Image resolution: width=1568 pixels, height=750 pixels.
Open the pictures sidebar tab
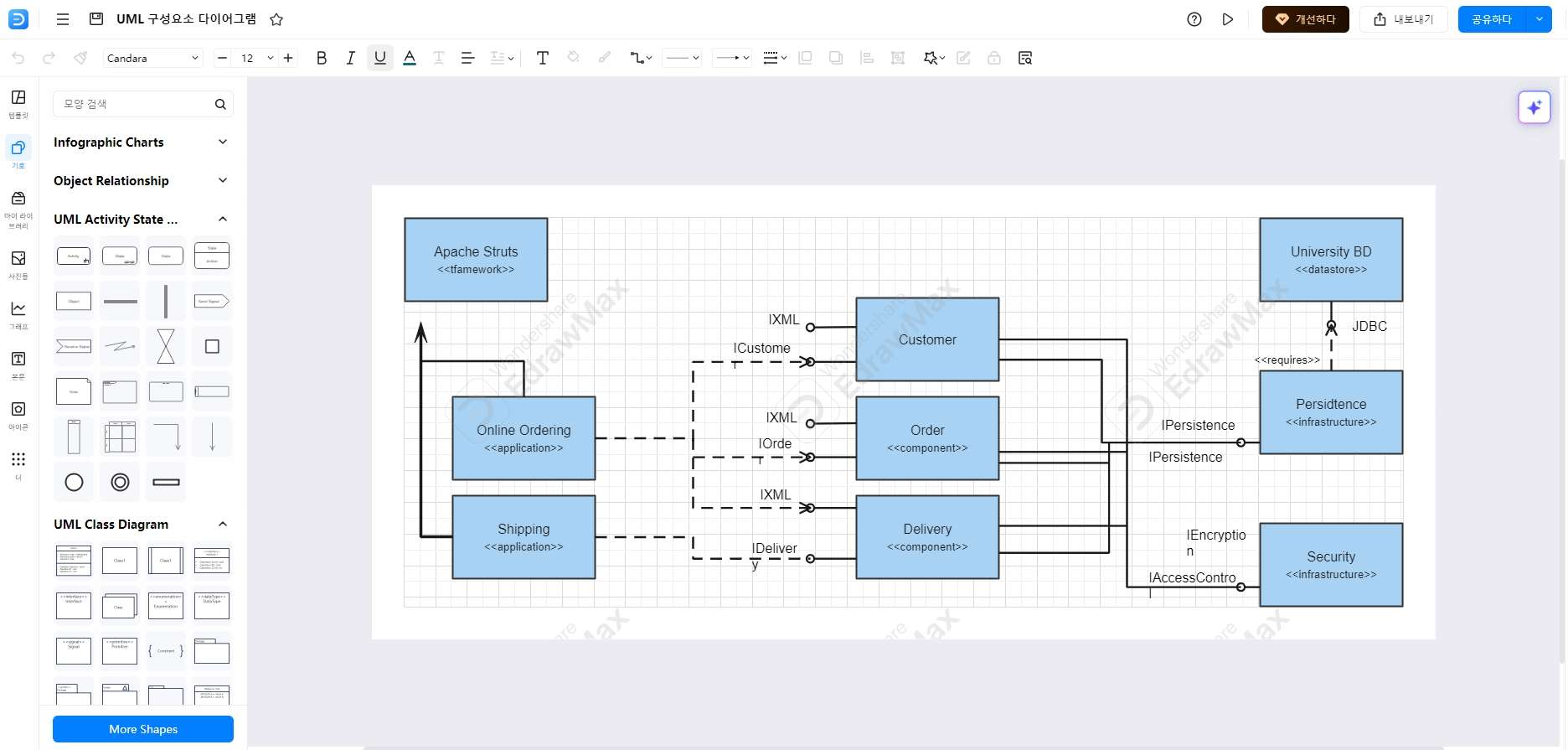point(18,264)
